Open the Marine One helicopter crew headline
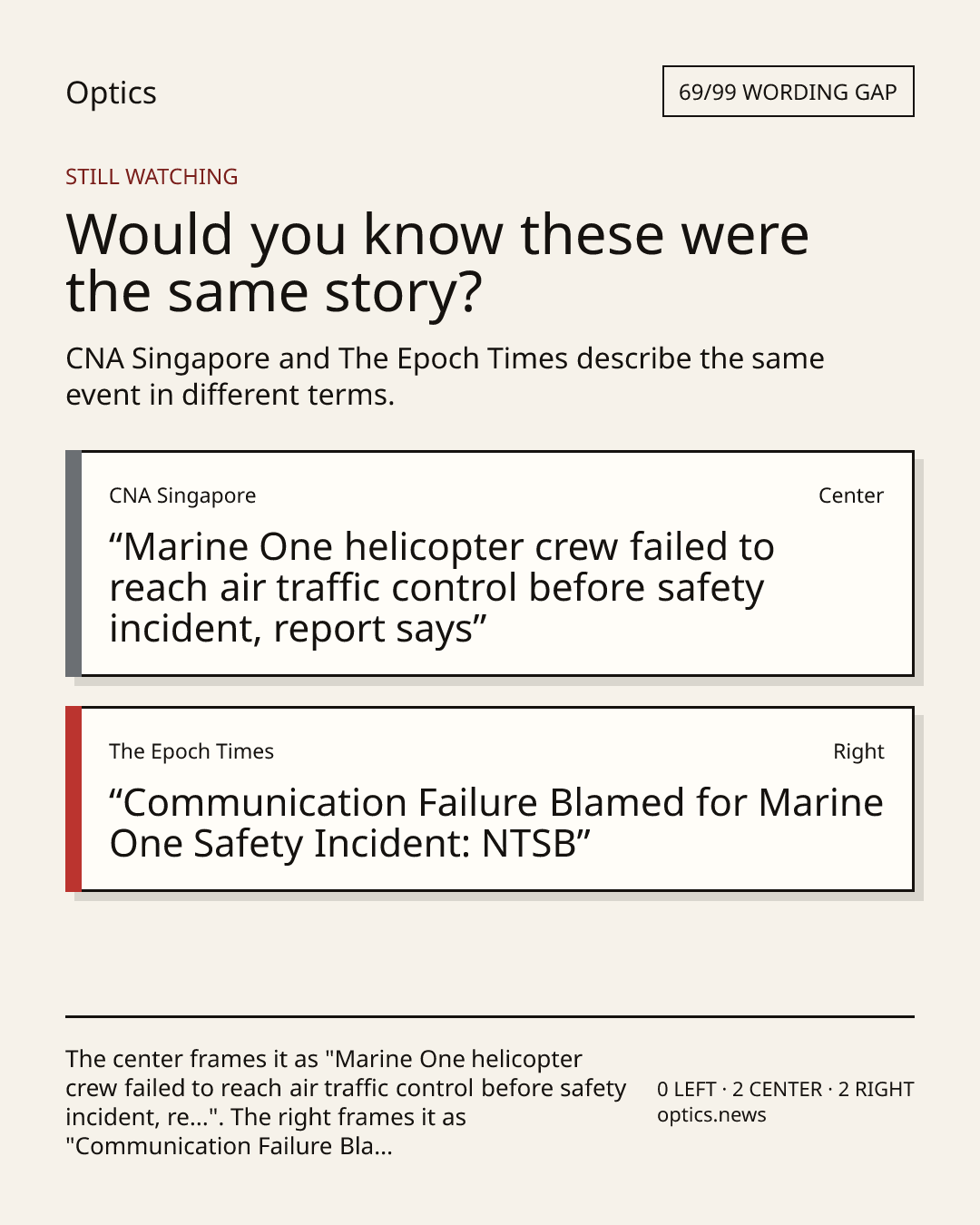The height and width of the screenshot is (1225, 980). point(442,588)
